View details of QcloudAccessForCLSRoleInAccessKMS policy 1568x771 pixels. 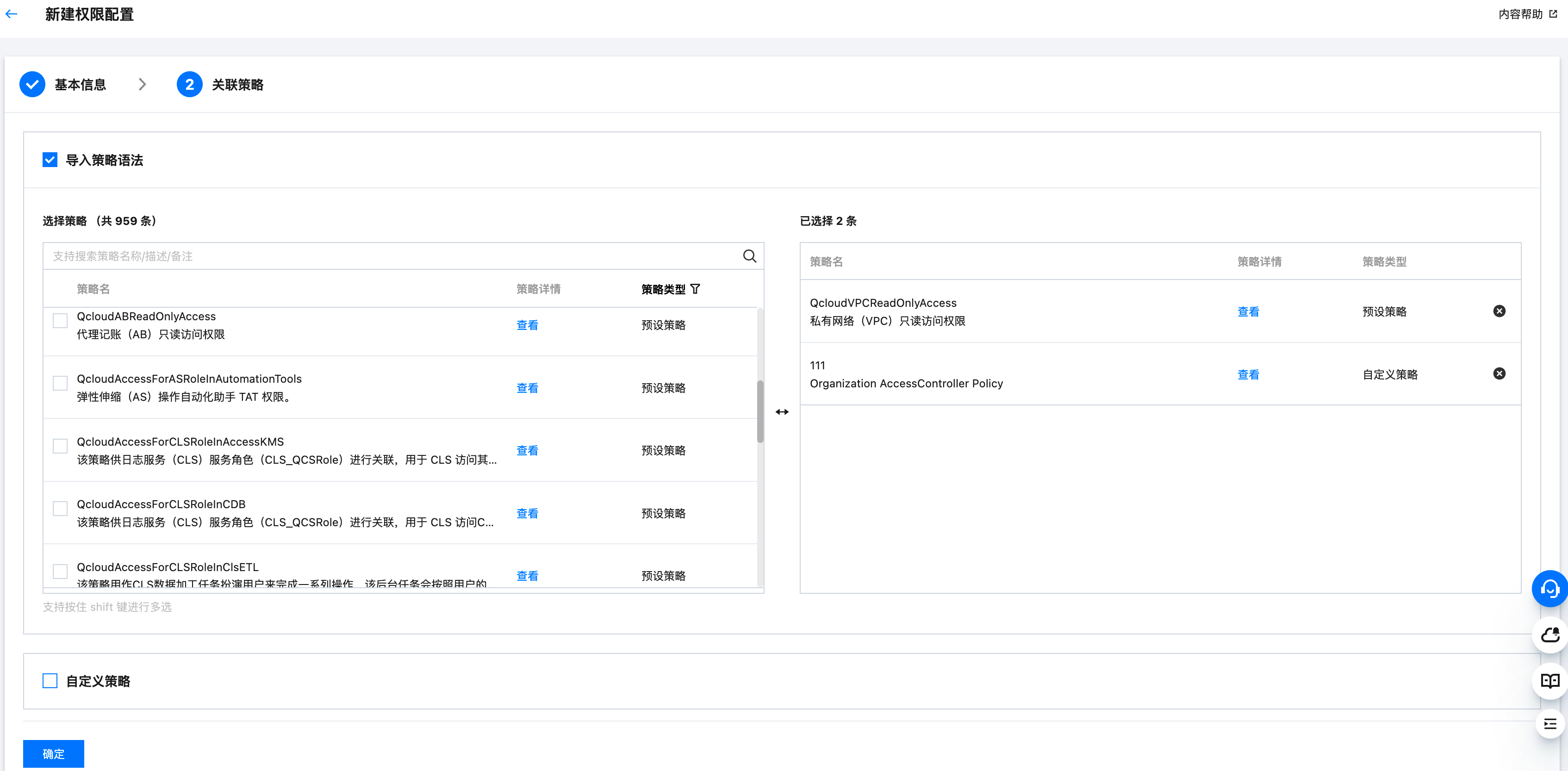527,450
